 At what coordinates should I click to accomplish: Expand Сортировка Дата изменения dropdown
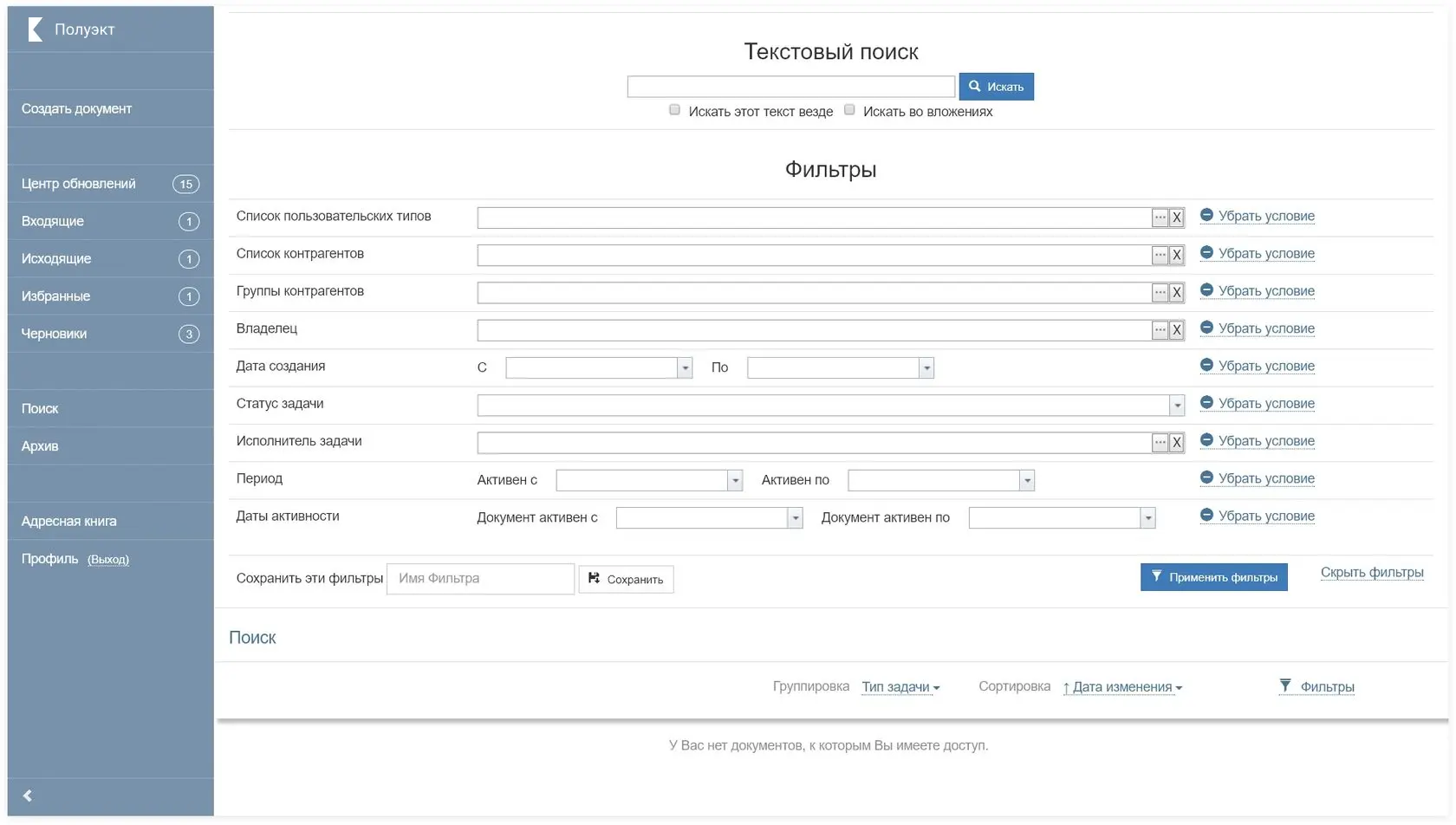1122,687
